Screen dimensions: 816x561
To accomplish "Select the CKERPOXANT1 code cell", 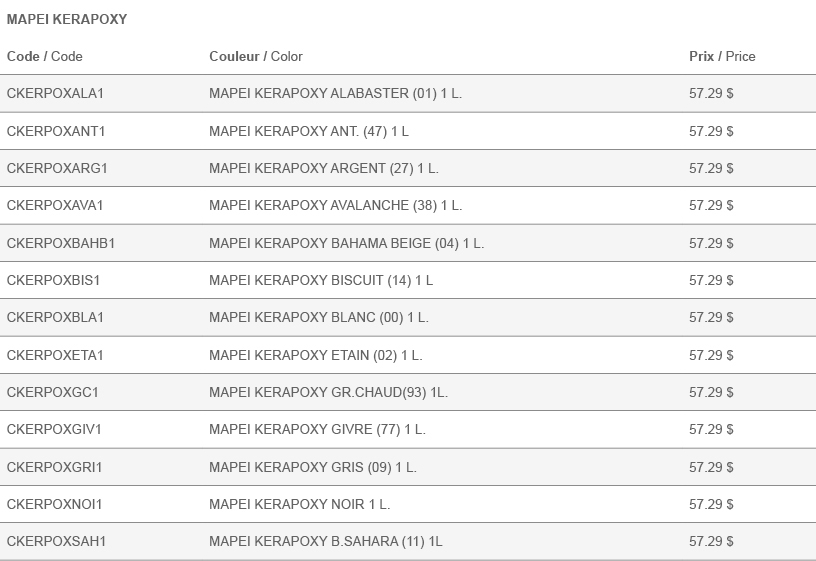I will pos(56,131).
